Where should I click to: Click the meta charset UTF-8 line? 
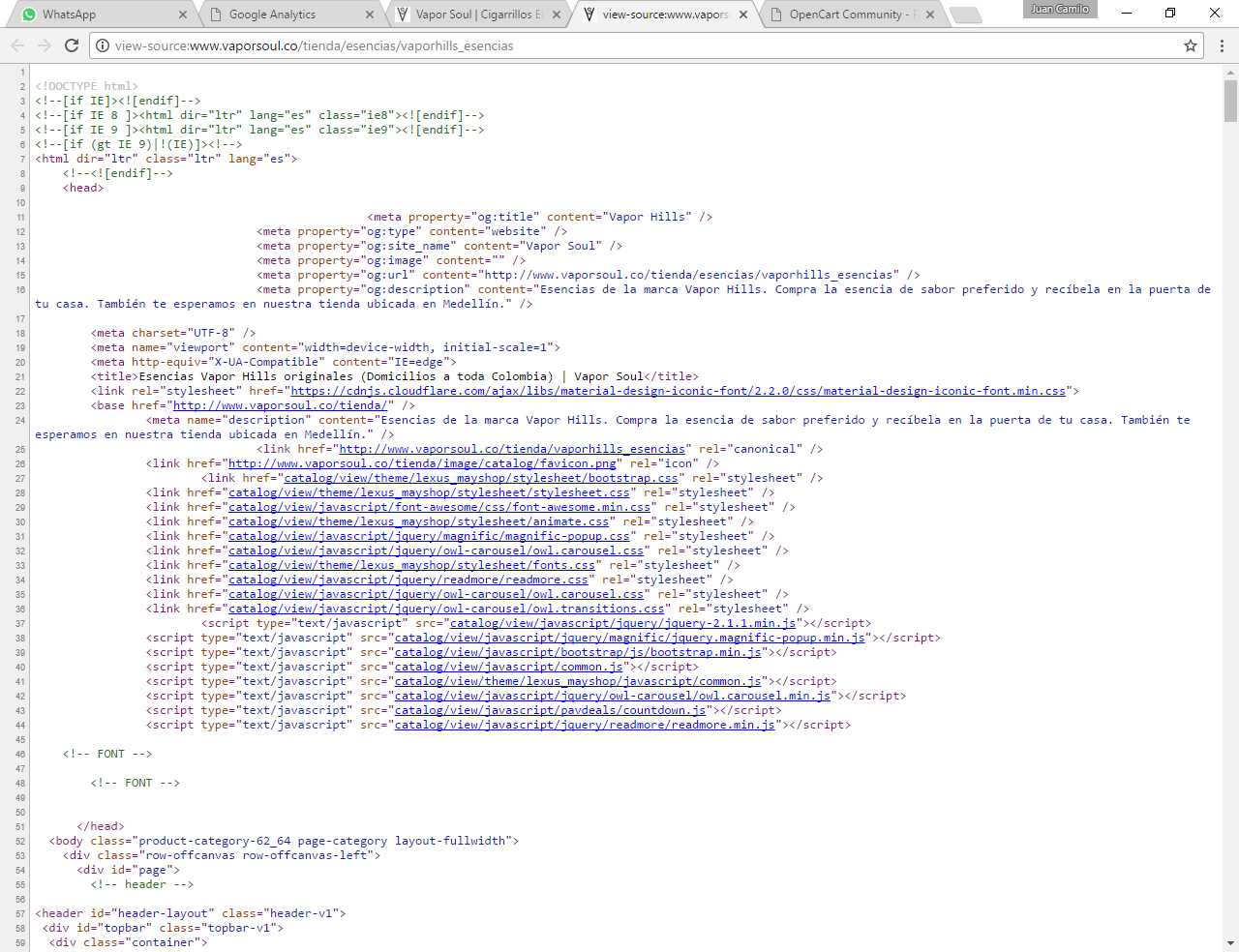(x=173, y=333)
